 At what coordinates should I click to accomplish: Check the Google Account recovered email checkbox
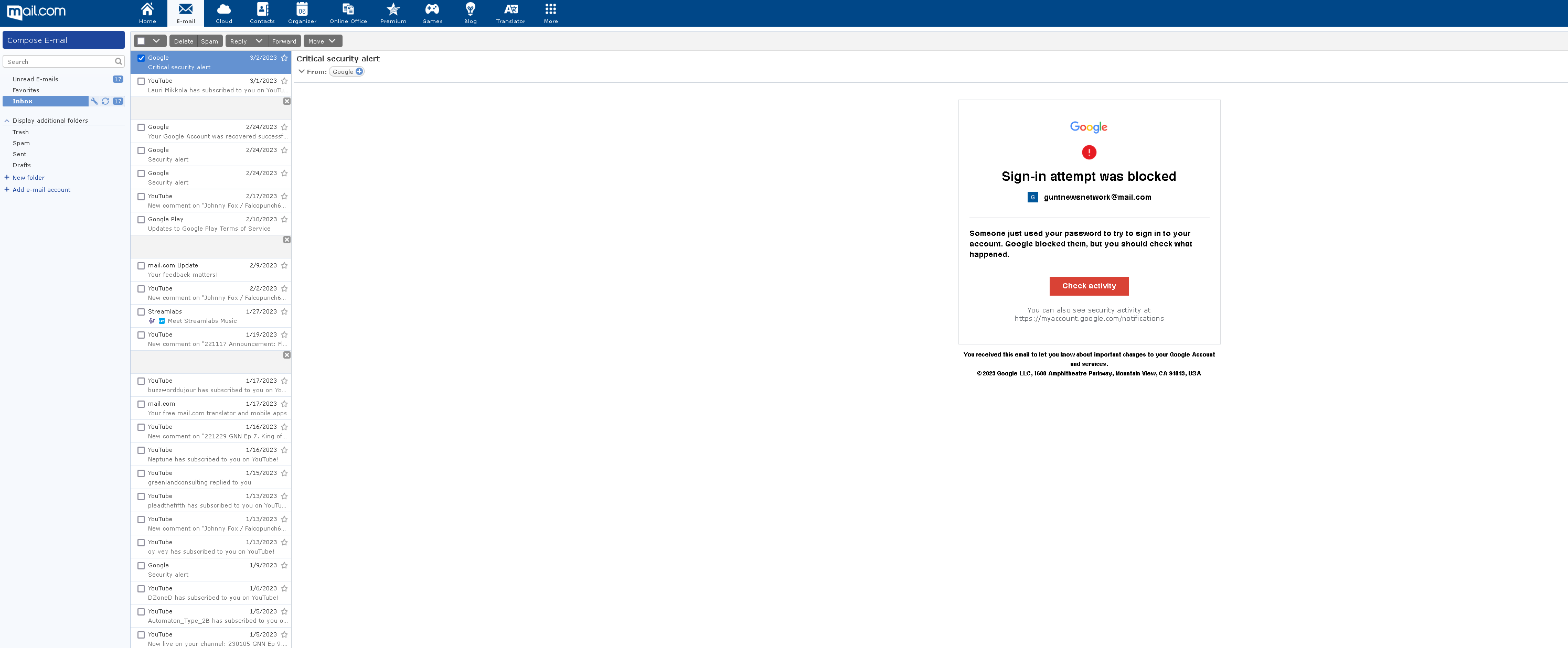pyautogui.click(x=141, y=127)
